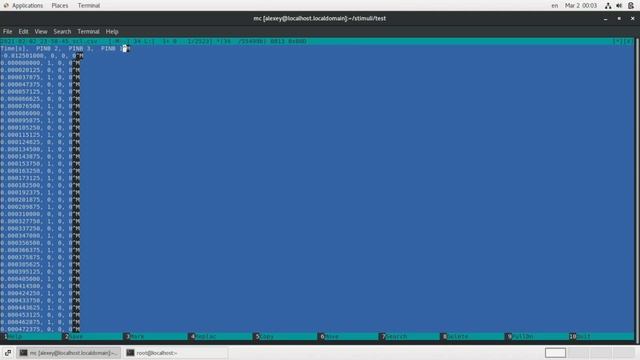Image resolution: width=640 pixels, height=360 pixels.
Task: Click the 7 Search function key
Action: click(410, 336)
